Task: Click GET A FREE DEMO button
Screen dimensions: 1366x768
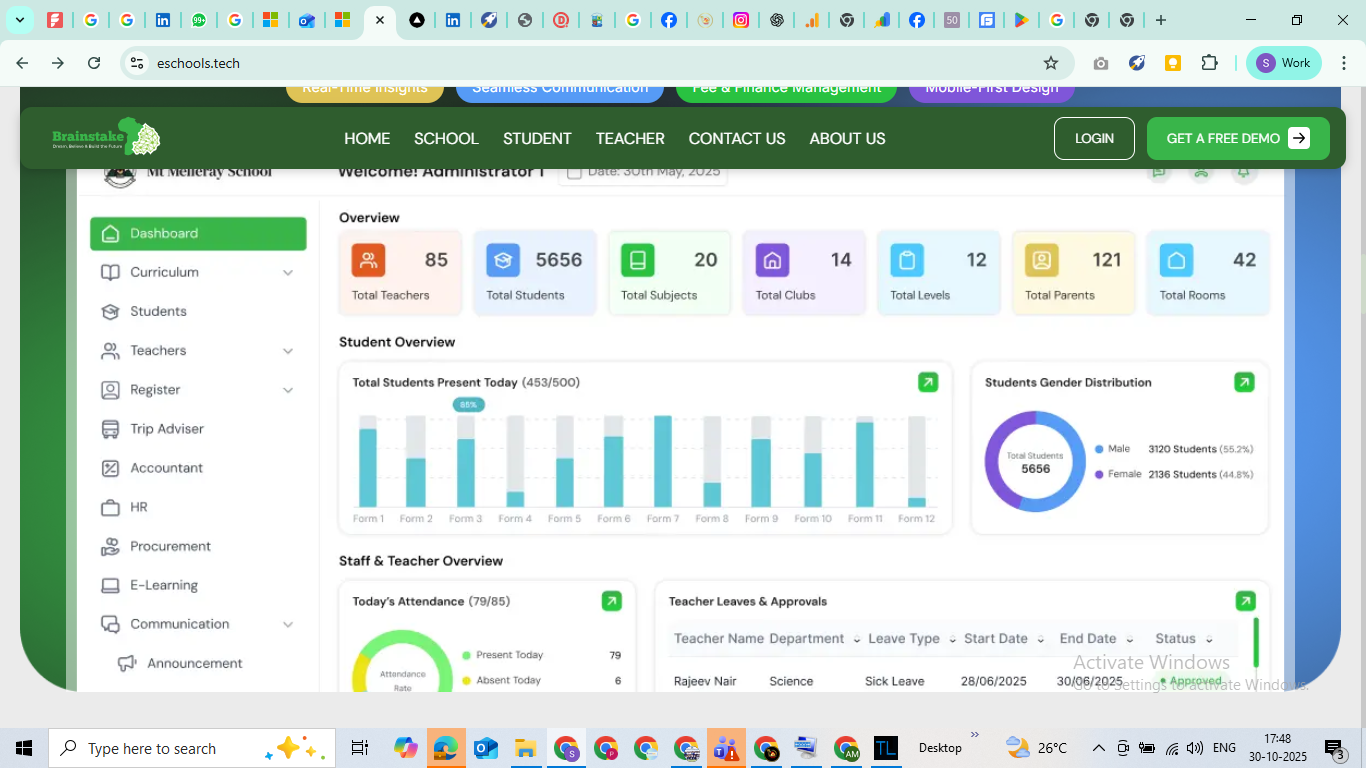Action: [1237, 139]
